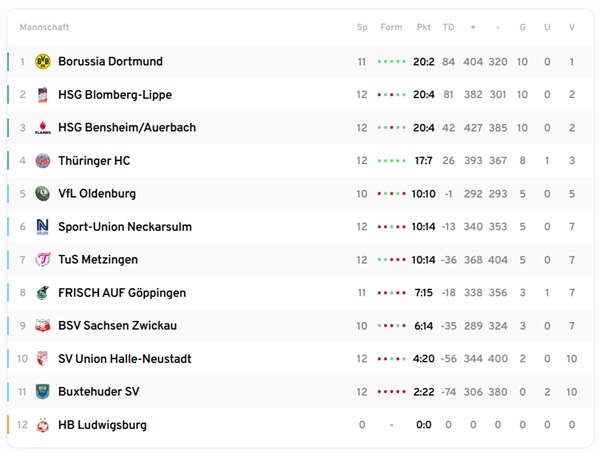The width and height of the screenshot is (600, 453).
Task: Click the FRISCH AUF Göppingen logo
Action: coord(42,293)
